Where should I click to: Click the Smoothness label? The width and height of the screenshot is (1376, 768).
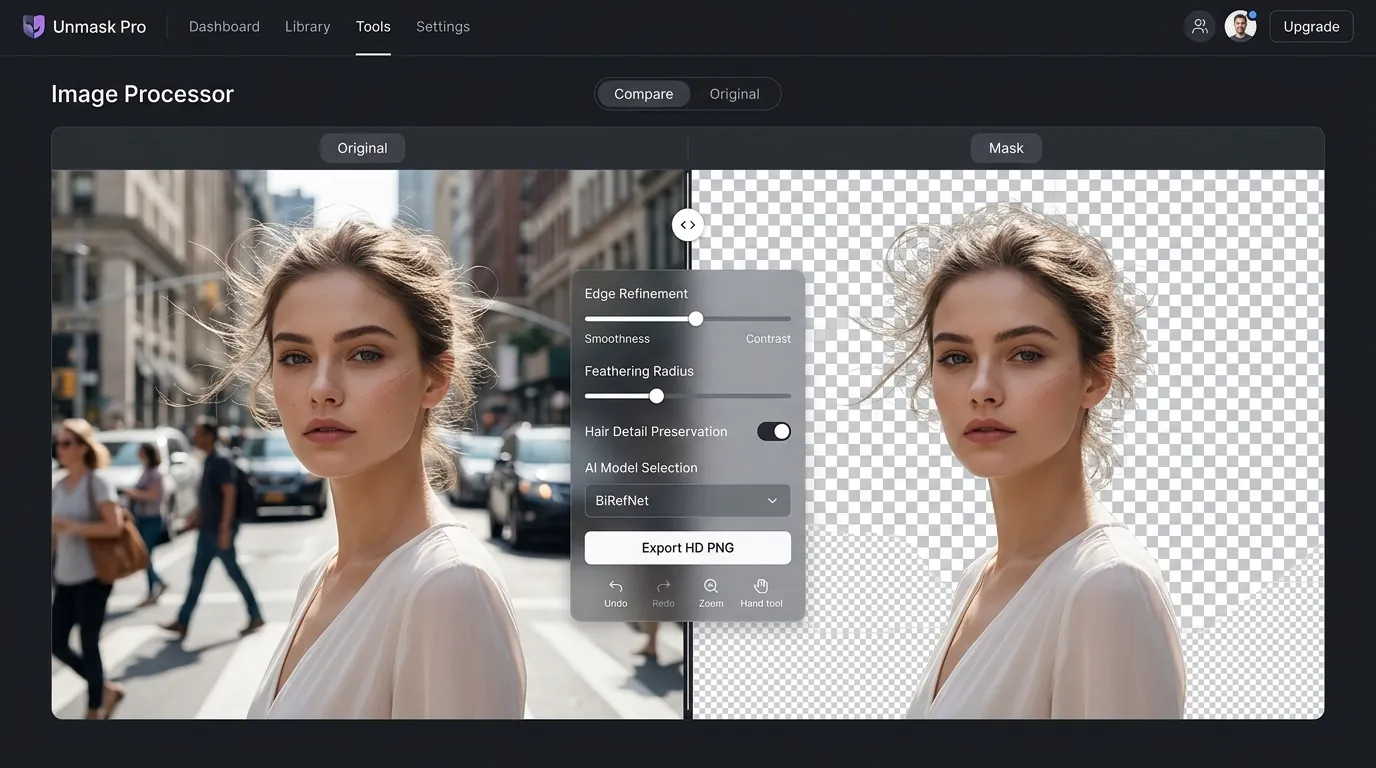tap(617, 339)
